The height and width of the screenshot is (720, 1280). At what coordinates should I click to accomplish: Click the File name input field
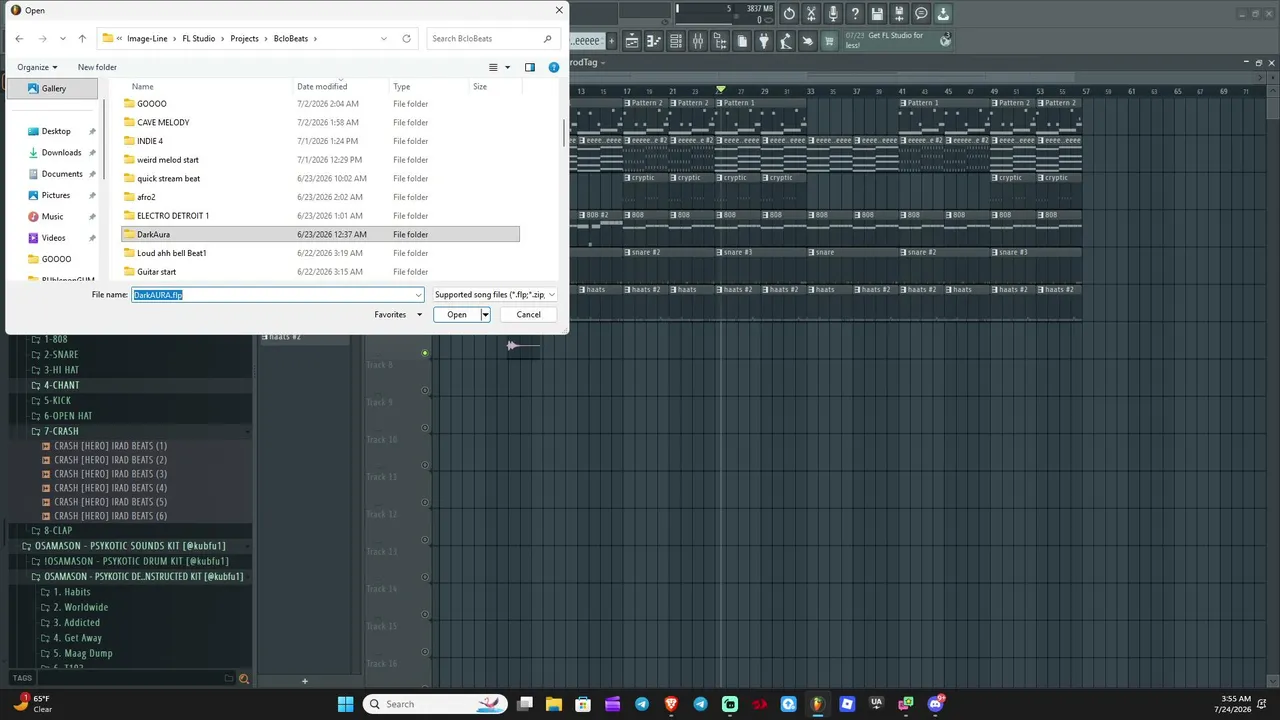pyautogui.click(x=272, y=295)
